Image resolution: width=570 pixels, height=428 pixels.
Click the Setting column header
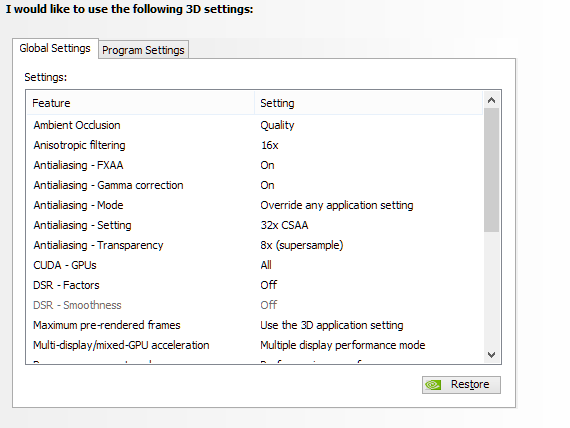pyautogui.click(x=369, y=103)
